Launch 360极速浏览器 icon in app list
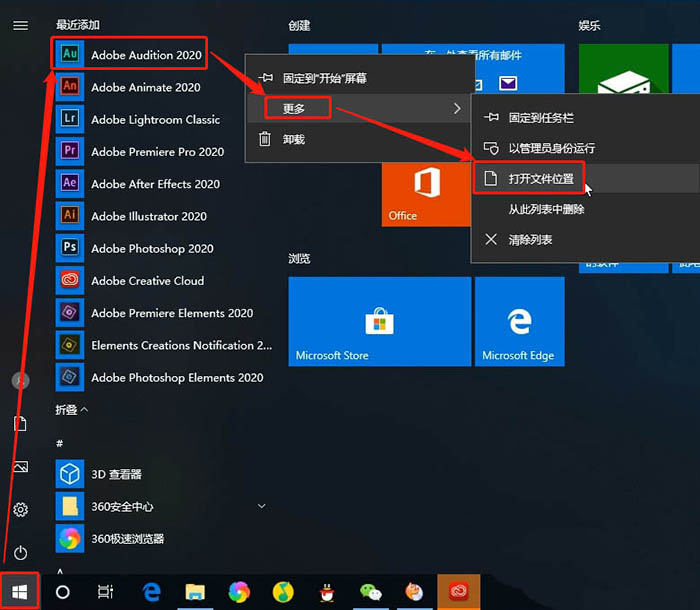This screenshot has height=610, width=700. [70, 538]
